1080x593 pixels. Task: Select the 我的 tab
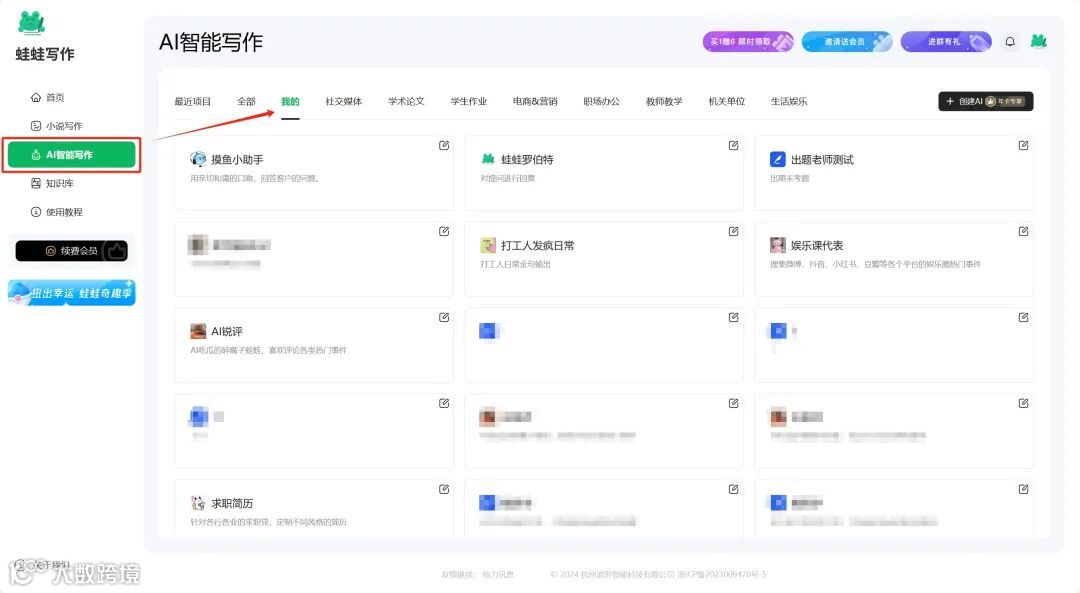[x=290, y=101]
